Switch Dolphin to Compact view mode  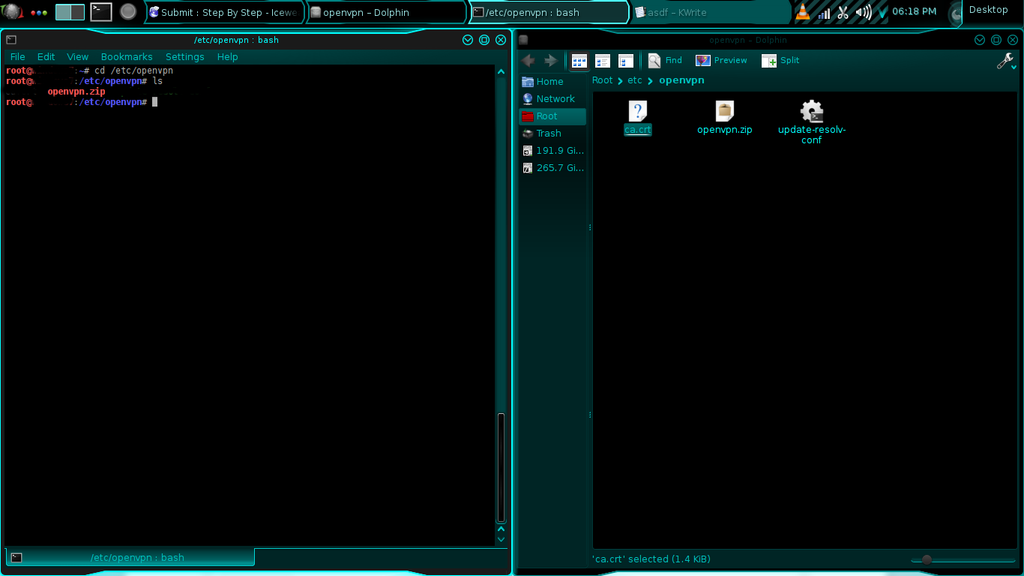click(x=602, y=61)
